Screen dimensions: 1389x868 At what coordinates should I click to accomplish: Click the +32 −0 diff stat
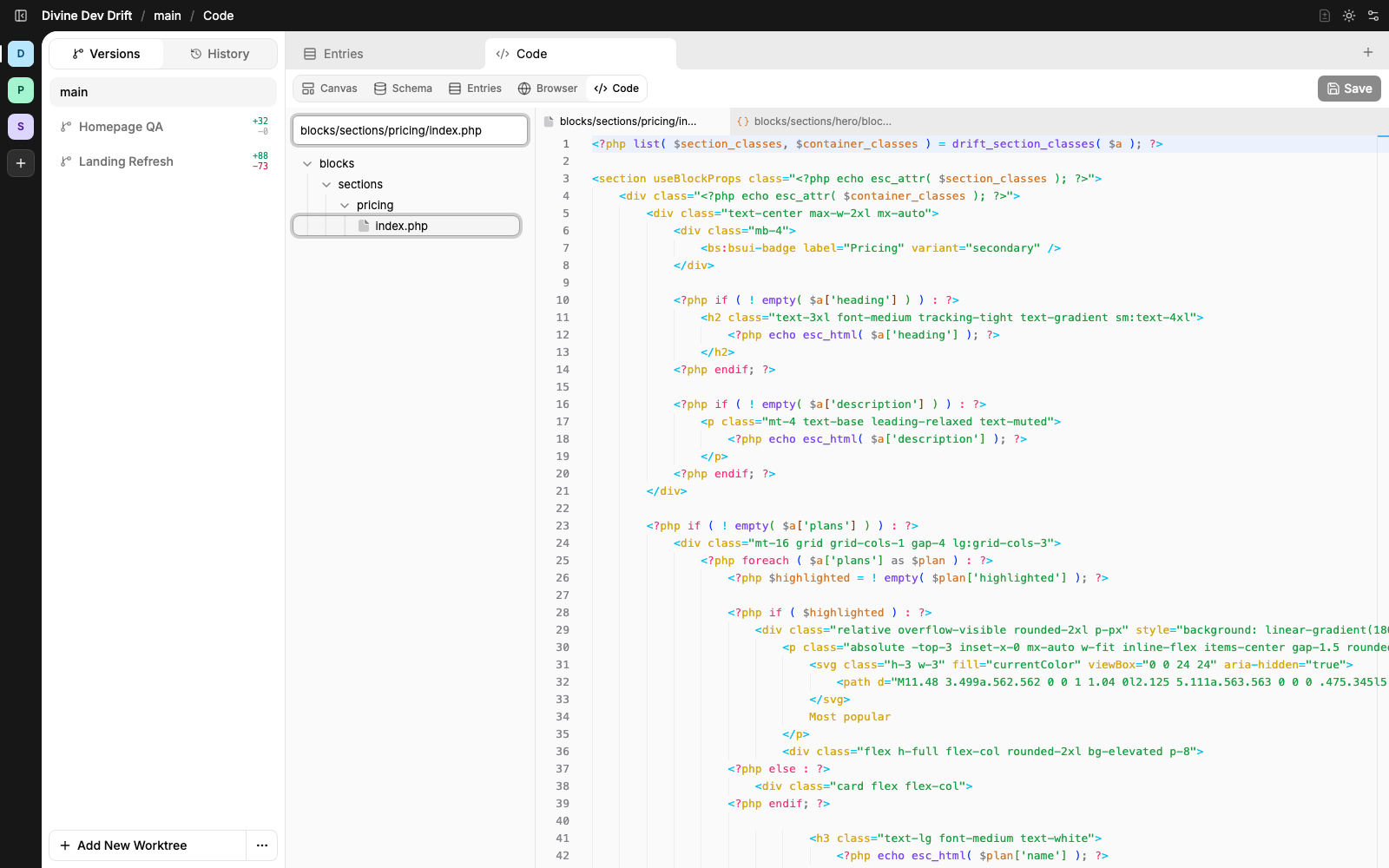tap(260, 127)
